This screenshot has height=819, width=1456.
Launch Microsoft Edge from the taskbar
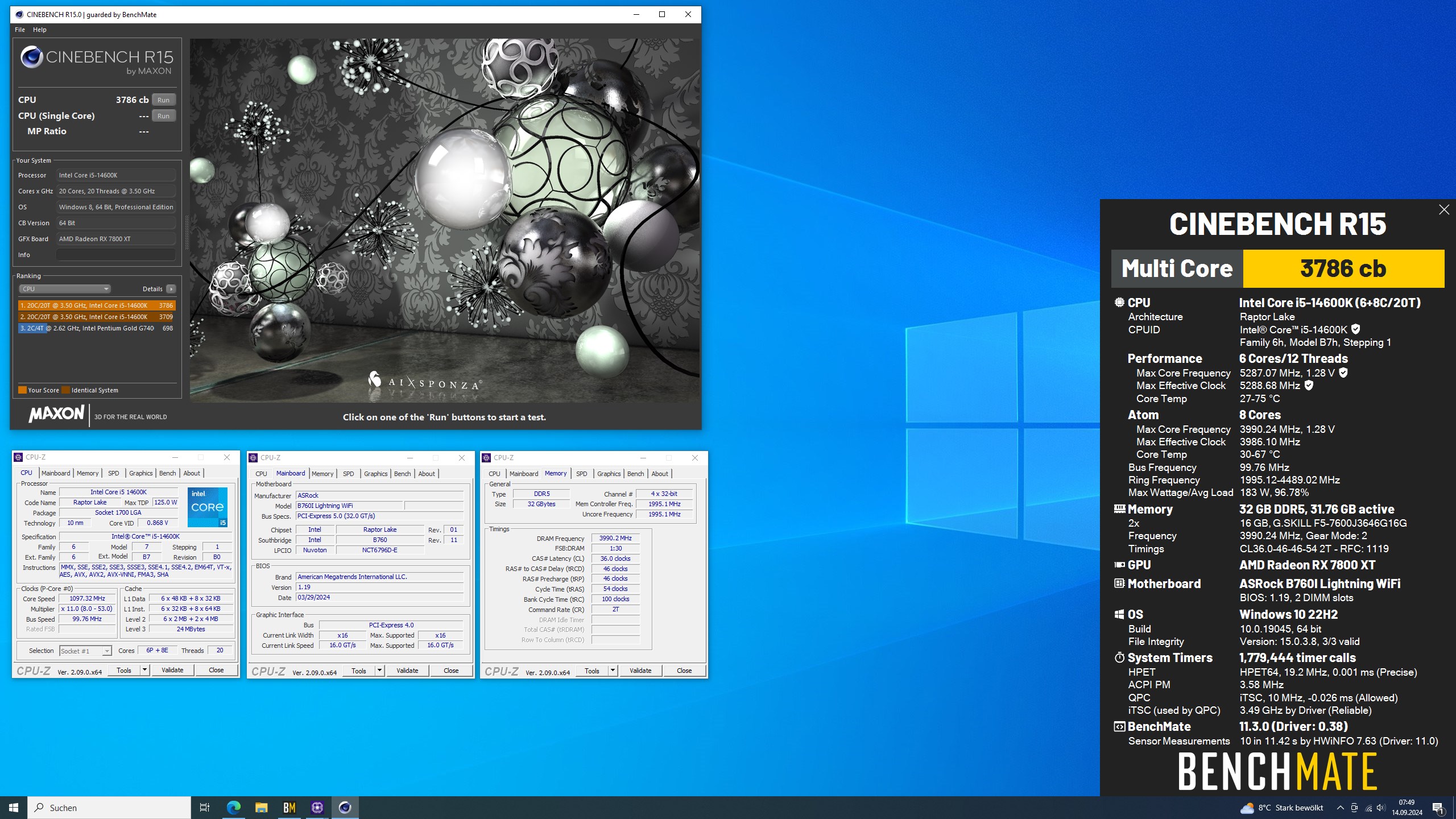(233, 807)
